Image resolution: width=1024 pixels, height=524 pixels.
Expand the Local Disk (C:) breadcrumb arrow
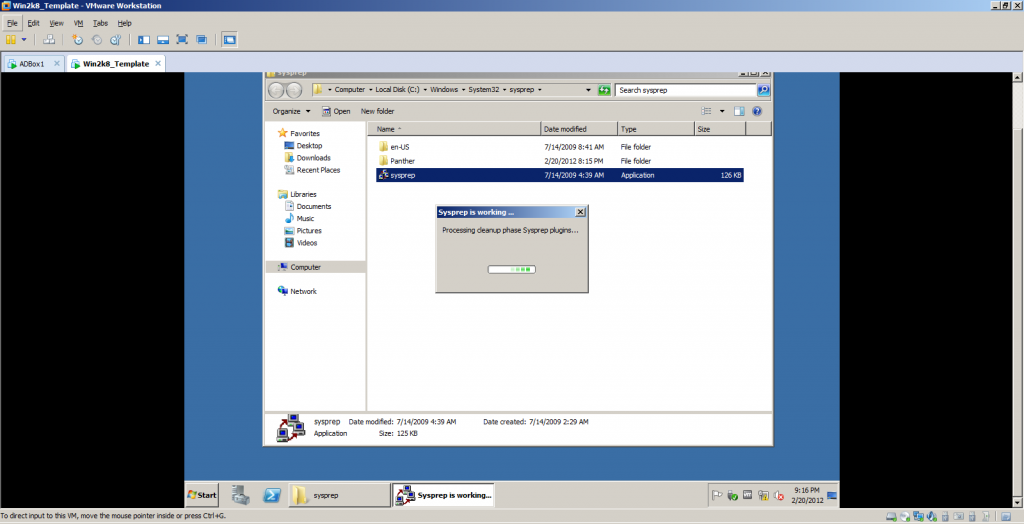[424, 90]
